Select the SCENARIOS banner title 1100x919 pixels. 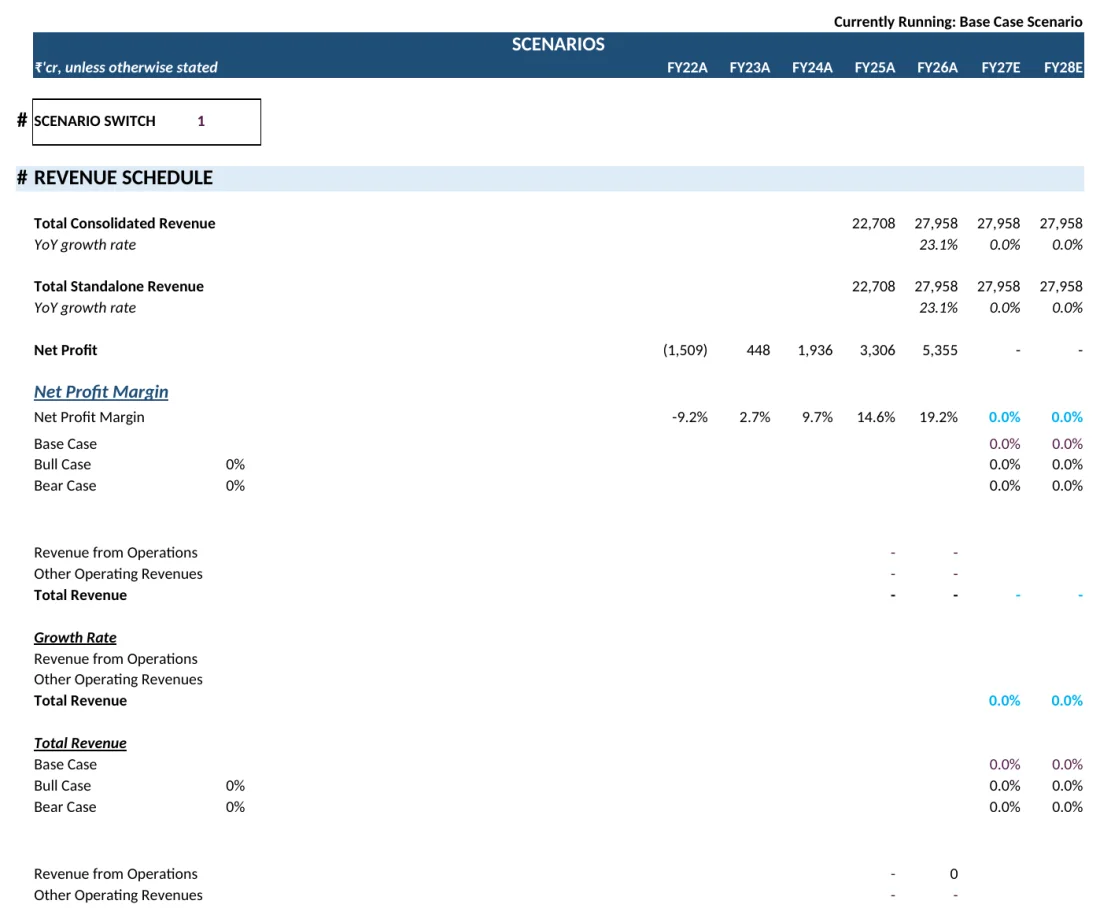(x=558, y=44)
